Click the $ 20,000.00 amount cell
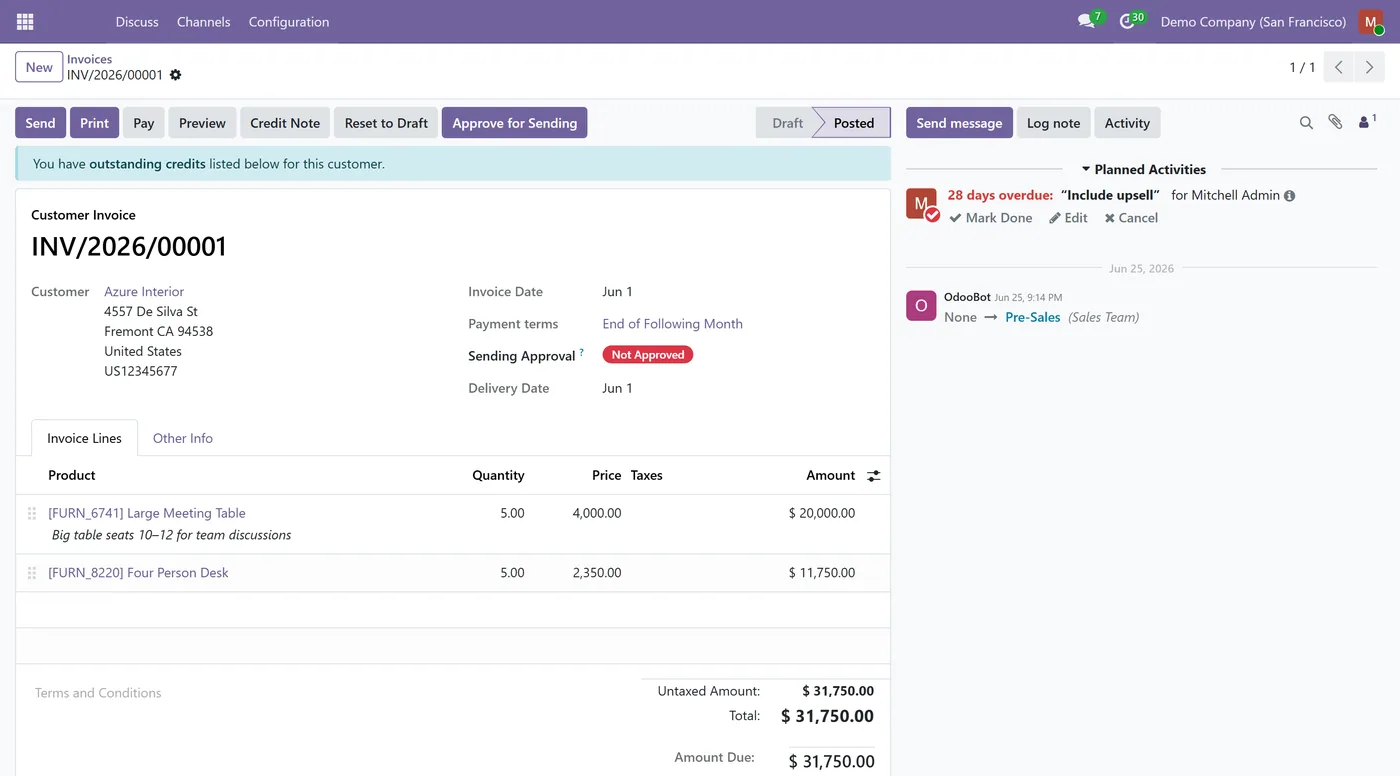Viewport: 1400px width, 776px height. click(x=821, y=513)
